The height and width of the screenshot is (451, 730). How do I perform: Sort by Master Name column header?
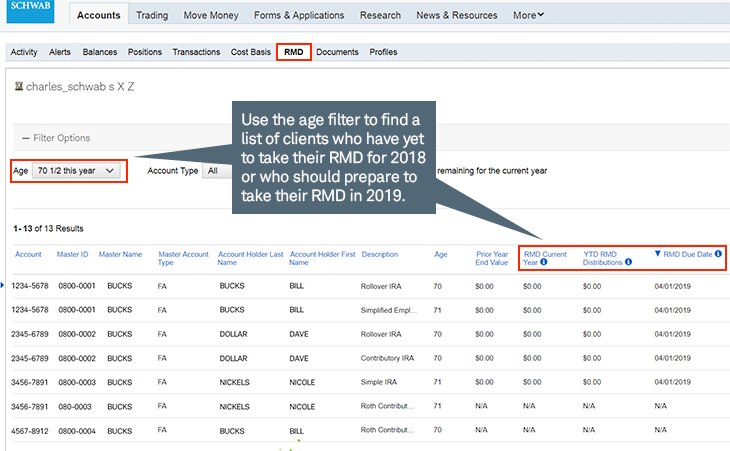[120, 254]
